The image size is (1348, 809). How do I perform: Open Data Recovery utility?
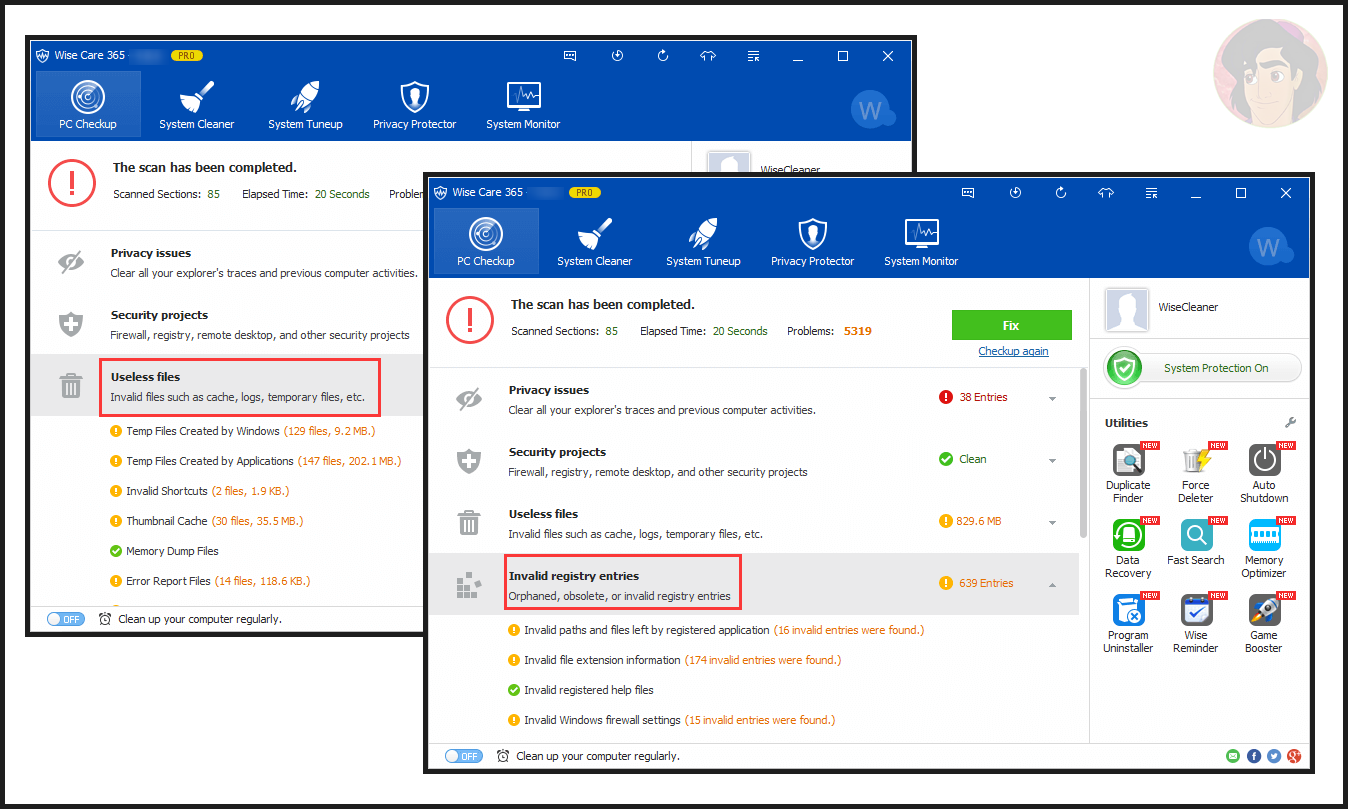pos(1128,548)
